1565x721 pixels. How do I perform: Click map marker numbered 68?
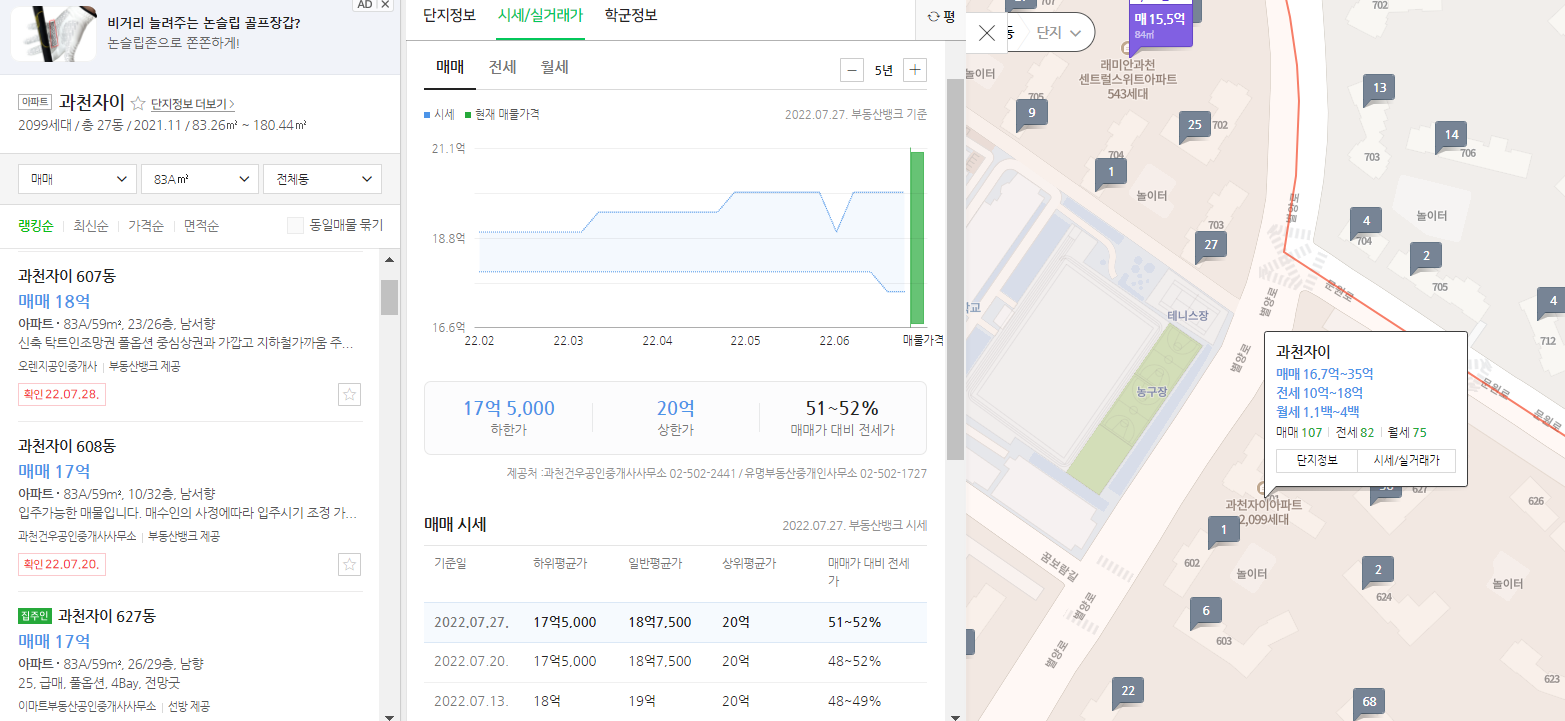pyautogui.click(x=1369, y=701)
